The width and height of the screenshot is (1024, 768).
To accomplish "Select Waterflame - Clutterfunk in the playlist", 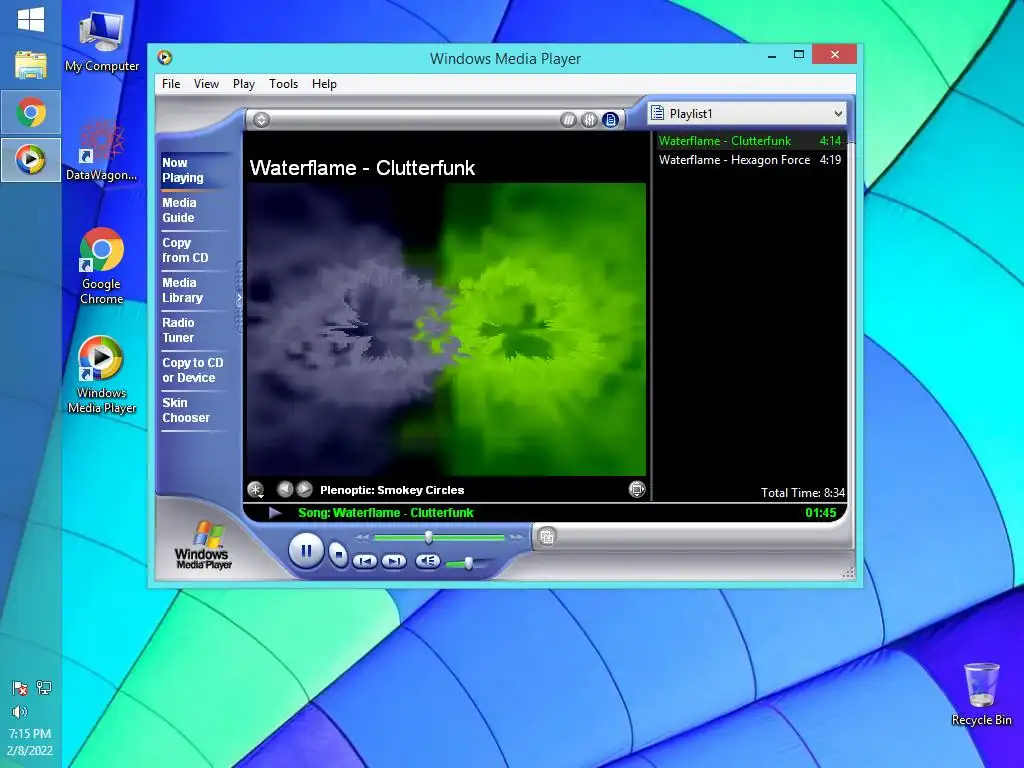I will [750, 141].
